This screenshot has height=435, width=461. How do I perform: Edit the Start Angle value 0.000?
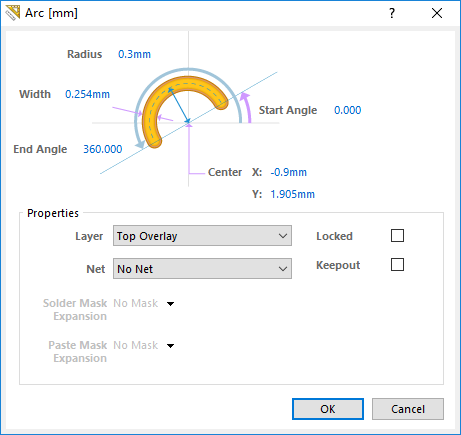[x=347, y=110]
